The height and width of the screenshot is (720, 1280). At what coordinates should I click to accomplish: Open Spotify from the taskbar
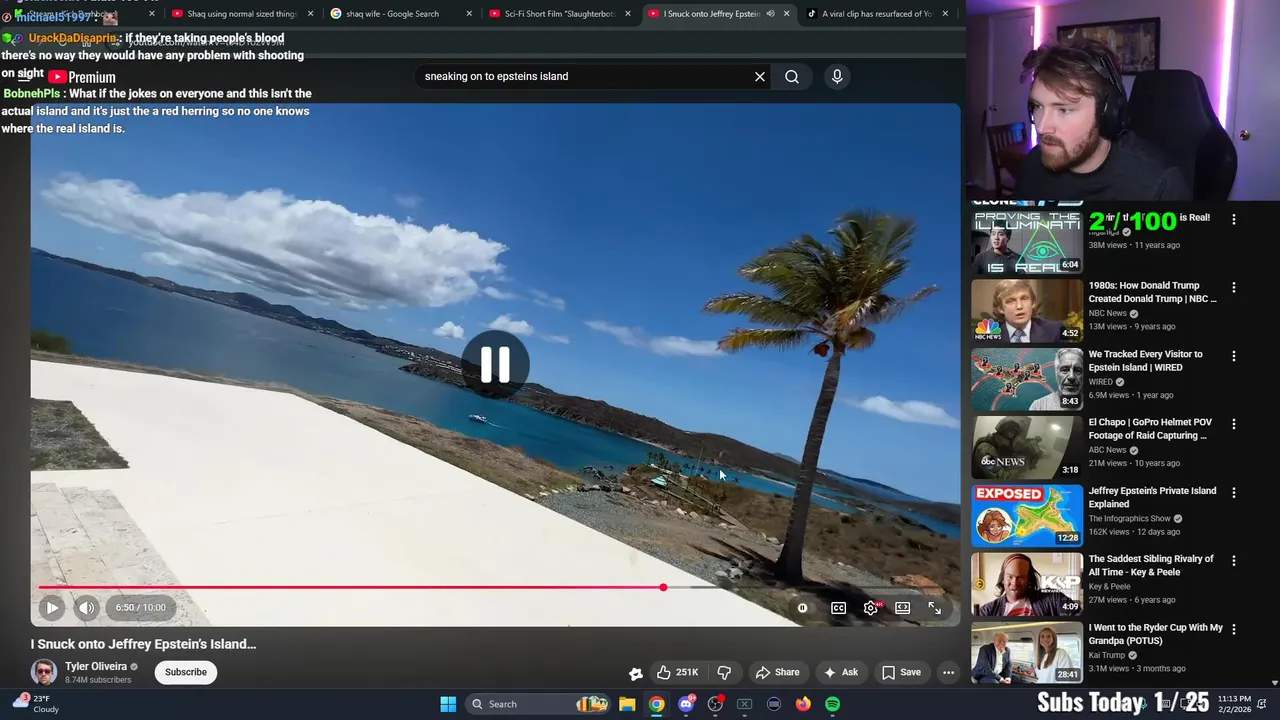832,704
